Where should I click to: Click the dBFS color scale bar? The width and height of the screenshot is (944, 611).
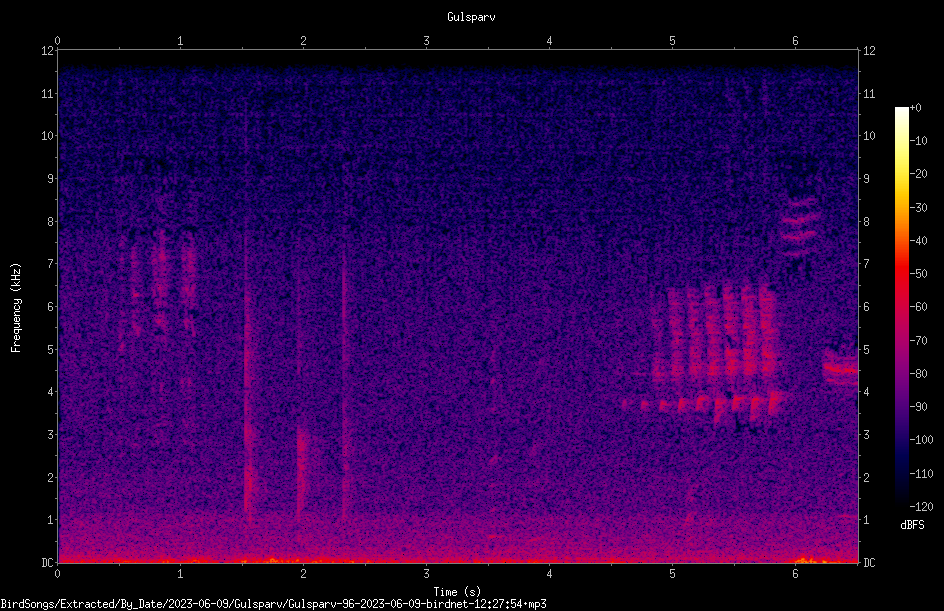click(x=901, y=307)
